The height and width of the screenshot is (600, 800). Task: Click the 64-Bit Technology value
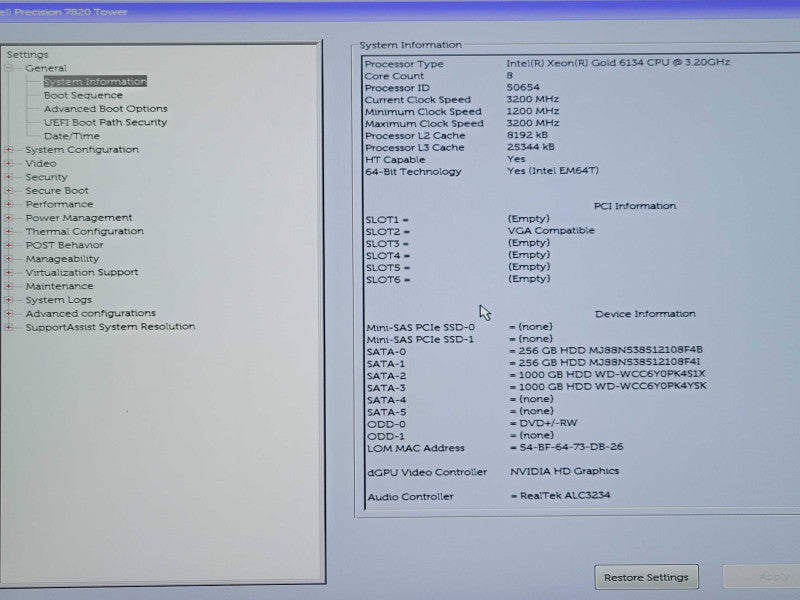[x=553, y=171]
